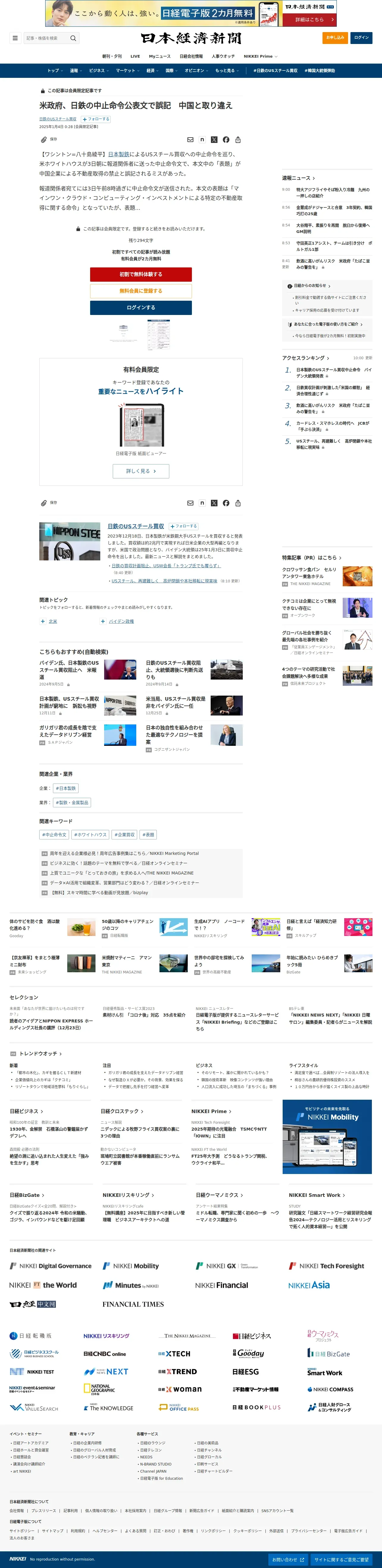Click the share-sheet icon below the membership promo box
Image resolution: width=382 pixels, height=1568 pixels.
pyautogui.click(x=238, y=503)
